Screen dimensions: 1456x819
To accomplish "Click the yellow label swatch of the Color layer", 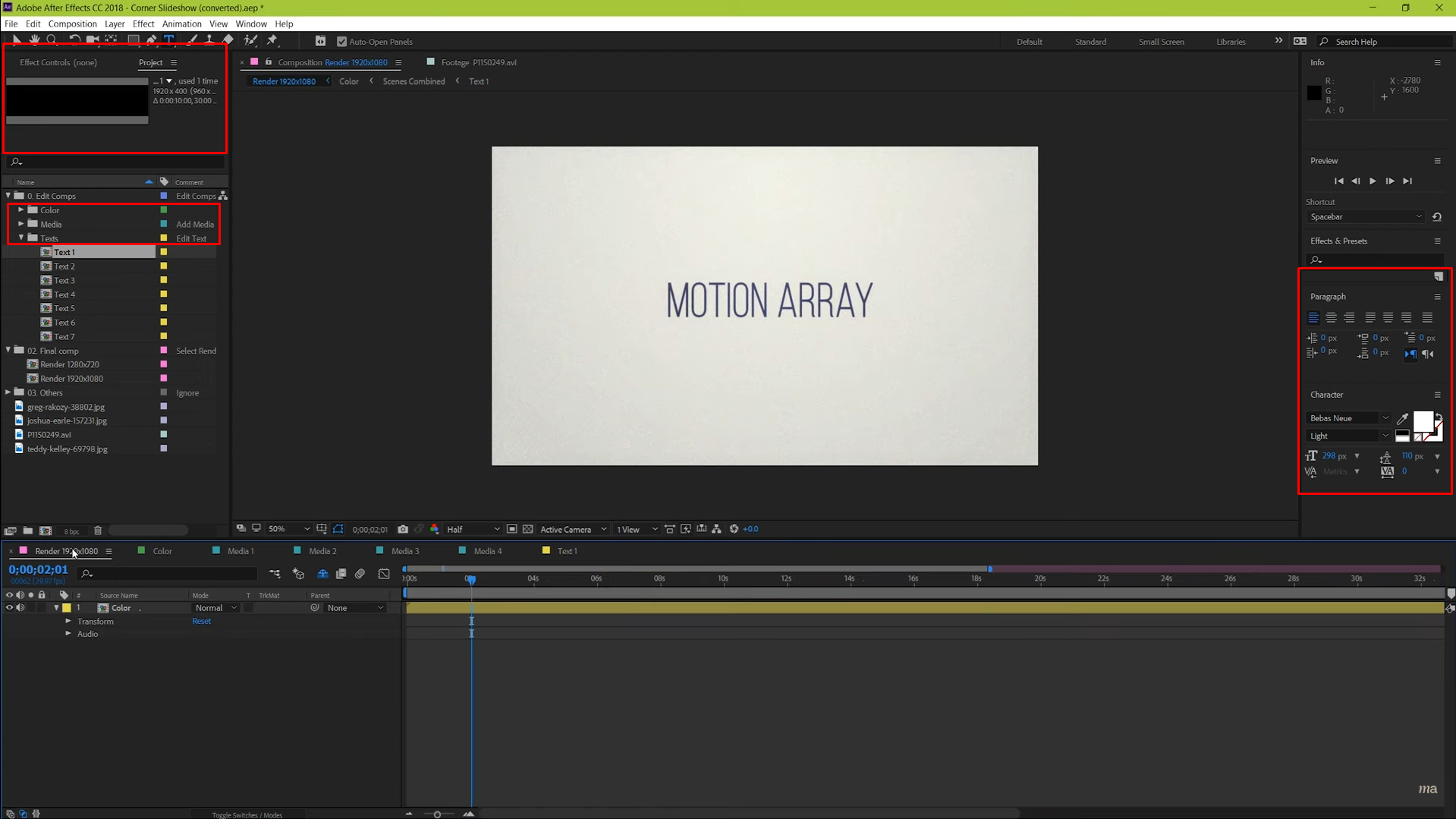I will (67, 607).
